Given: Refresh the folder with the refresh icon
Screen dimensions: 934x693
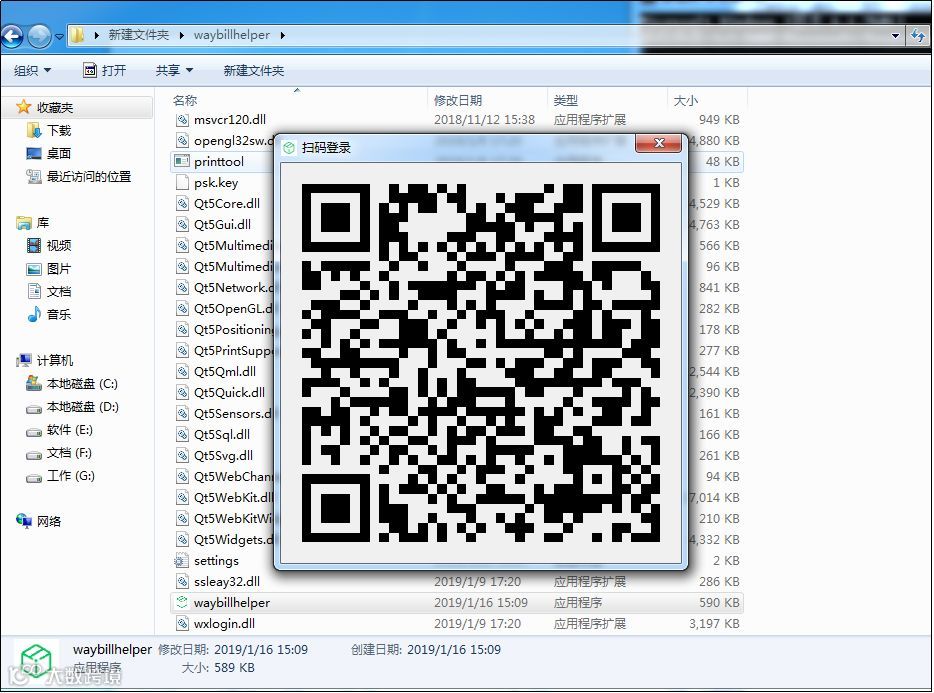Looking at the screenshot, I should [x=917, y=36].
